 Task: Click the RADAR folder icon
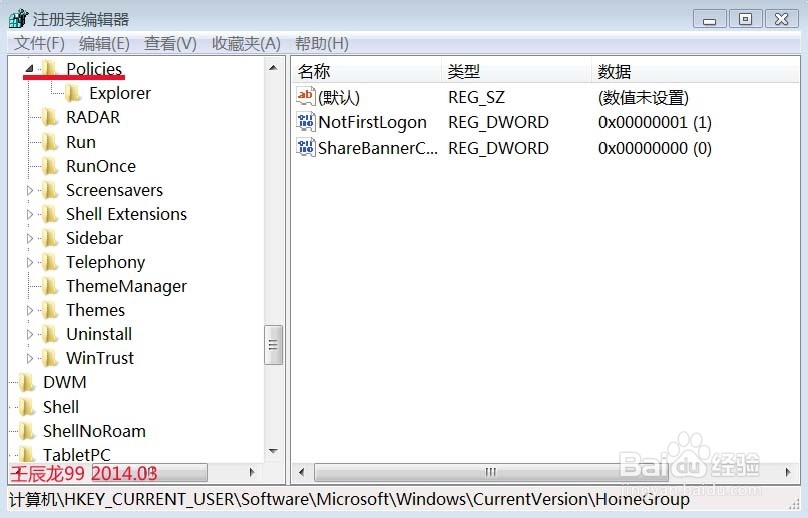(50, 117)
